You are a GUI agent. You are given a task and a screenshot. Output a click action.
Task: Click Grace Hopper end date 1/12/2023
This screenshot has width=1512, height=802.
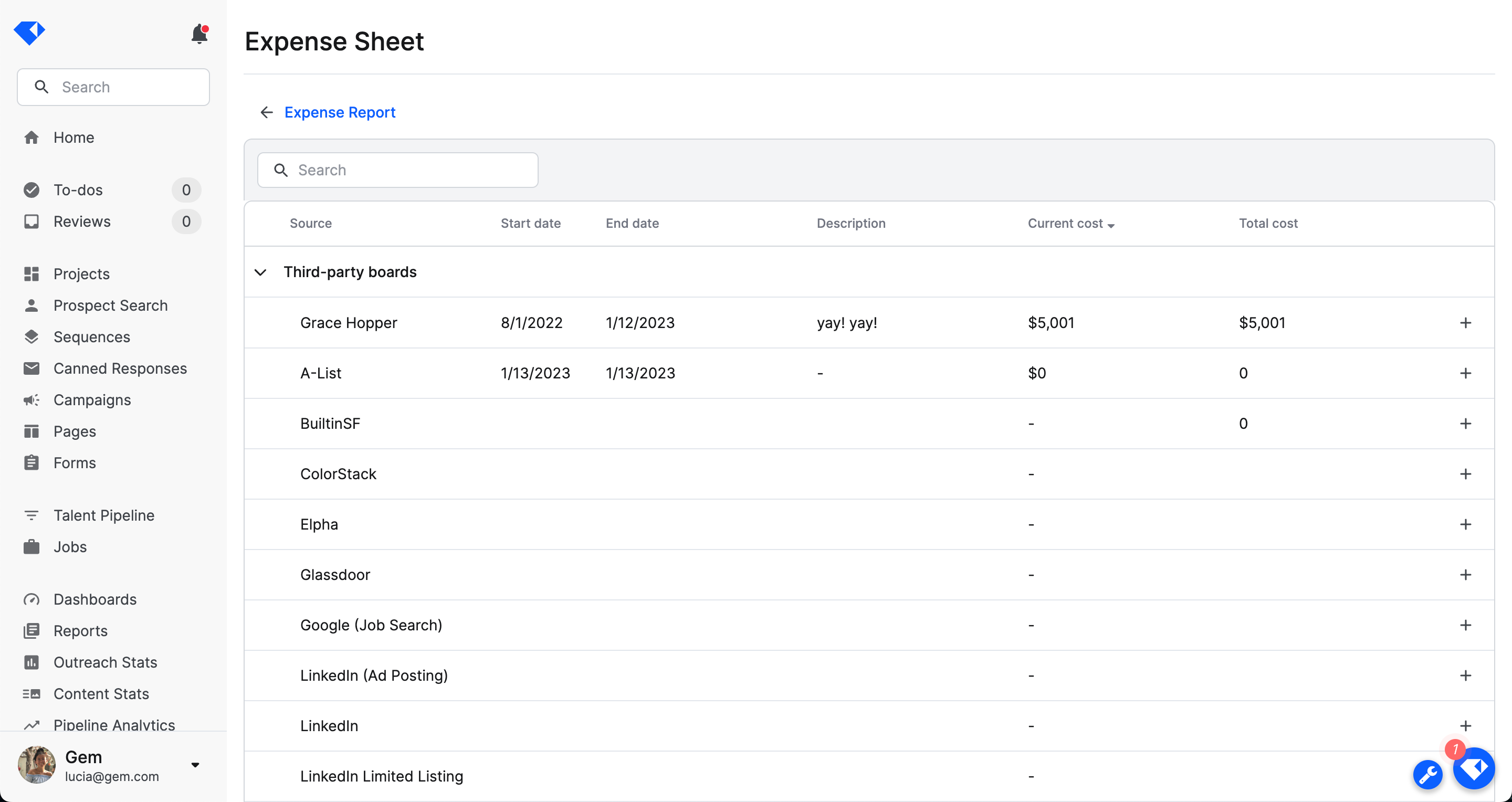(x=640, y=323)
